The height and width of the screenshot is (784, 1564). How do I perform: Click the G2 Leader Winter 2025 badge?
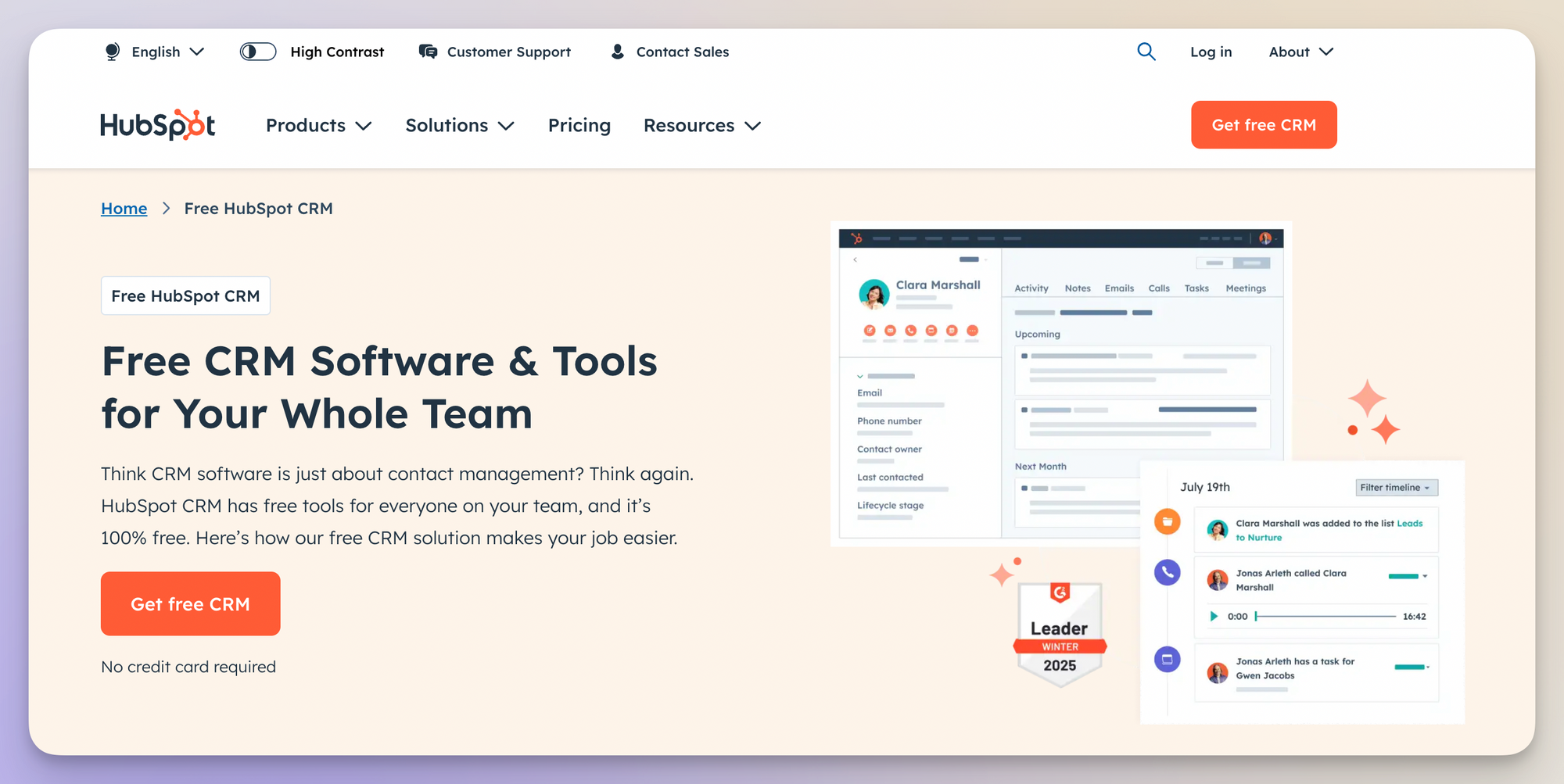pyautogui.click(x=1060, y=634)
